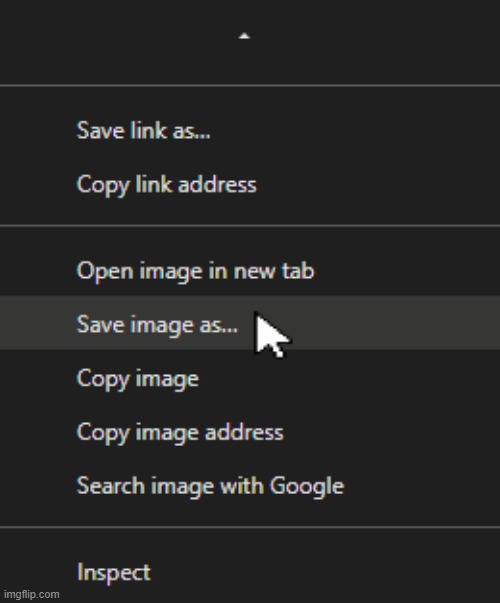Select 'Search image with Google'

click(250, 486)
